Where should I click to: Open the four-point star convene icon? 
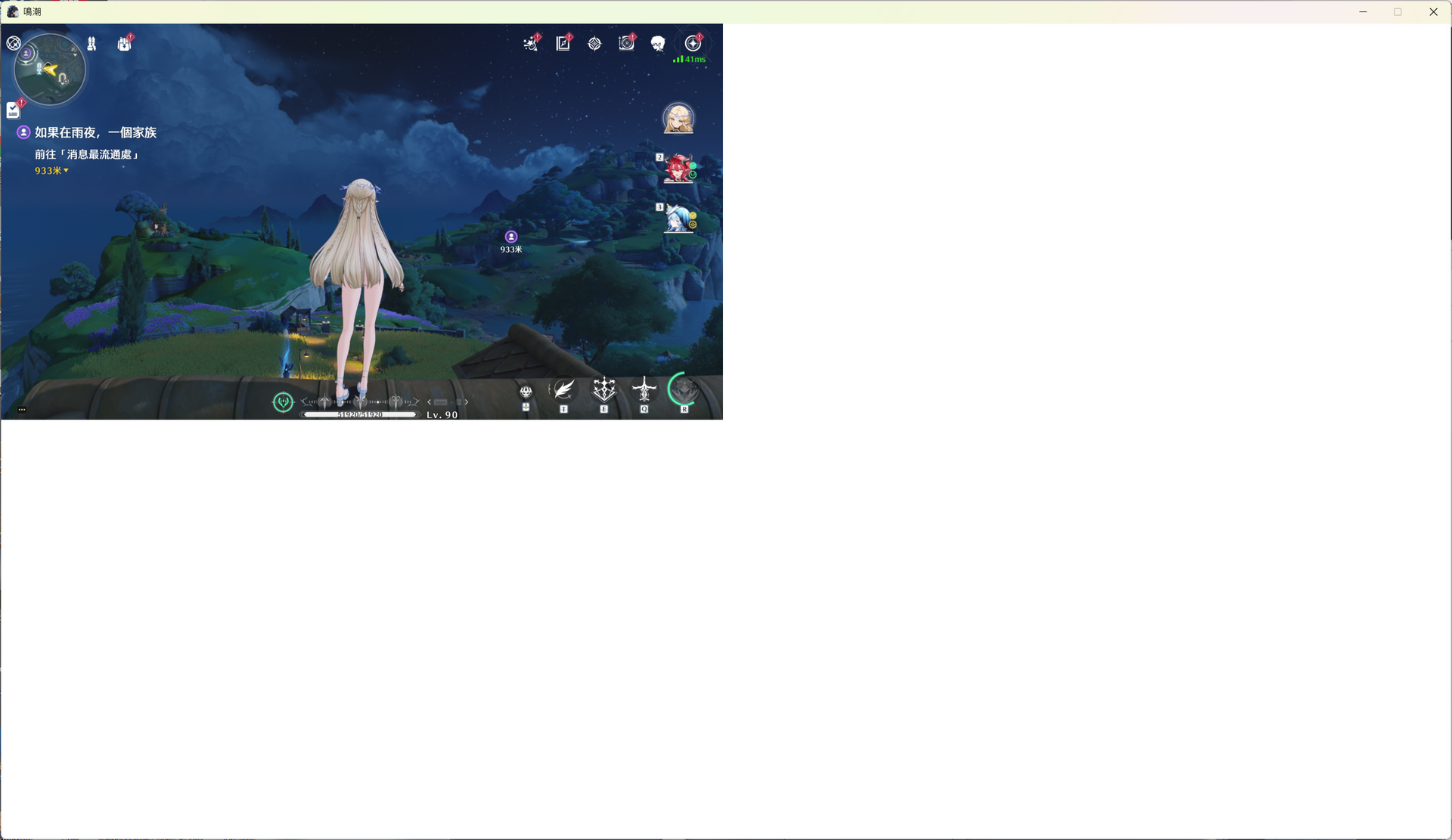pyautogui.click(x=594, y=44)
